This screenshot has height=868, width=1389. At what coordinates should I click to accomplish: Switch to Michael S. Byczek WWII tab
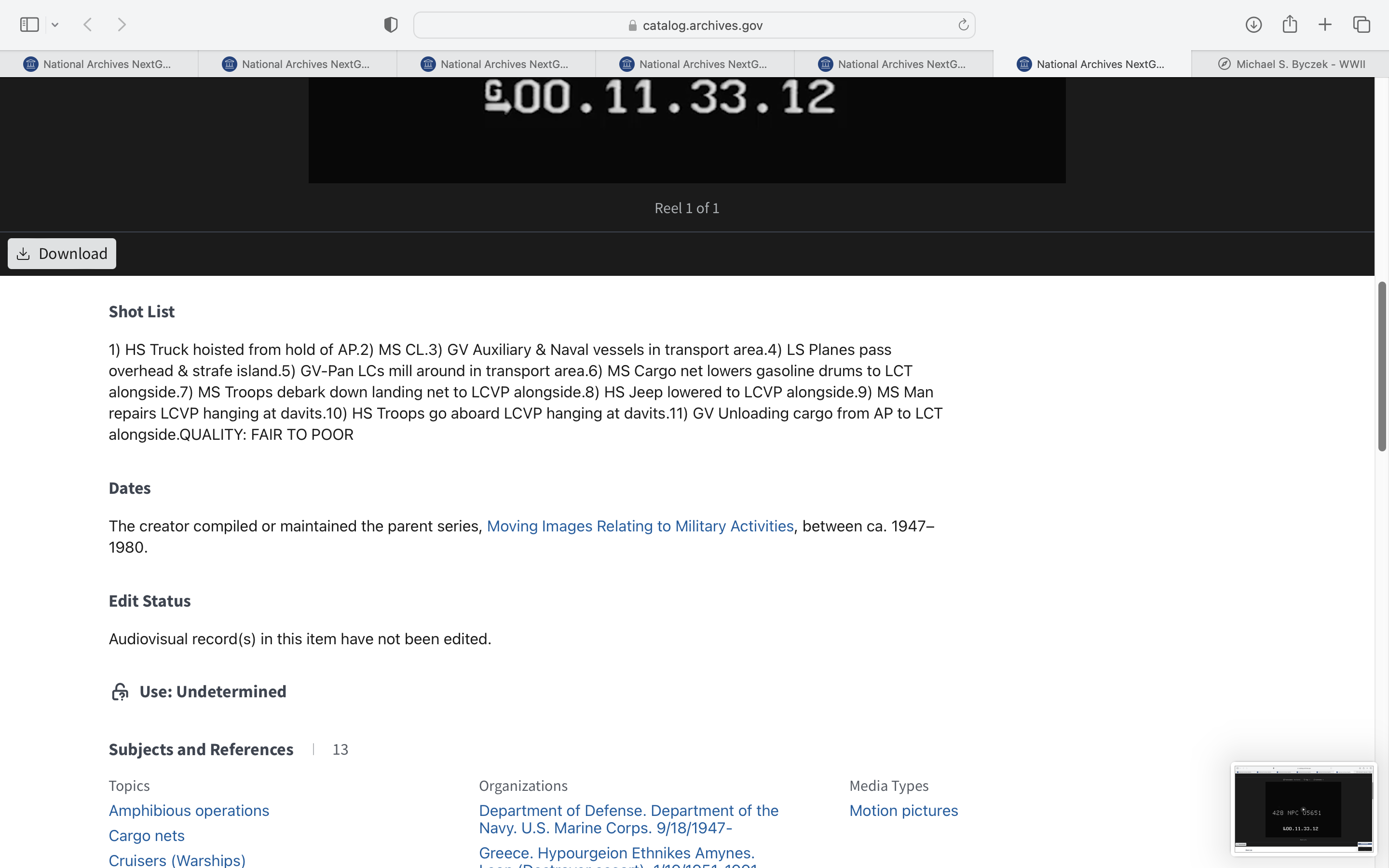1292,64
